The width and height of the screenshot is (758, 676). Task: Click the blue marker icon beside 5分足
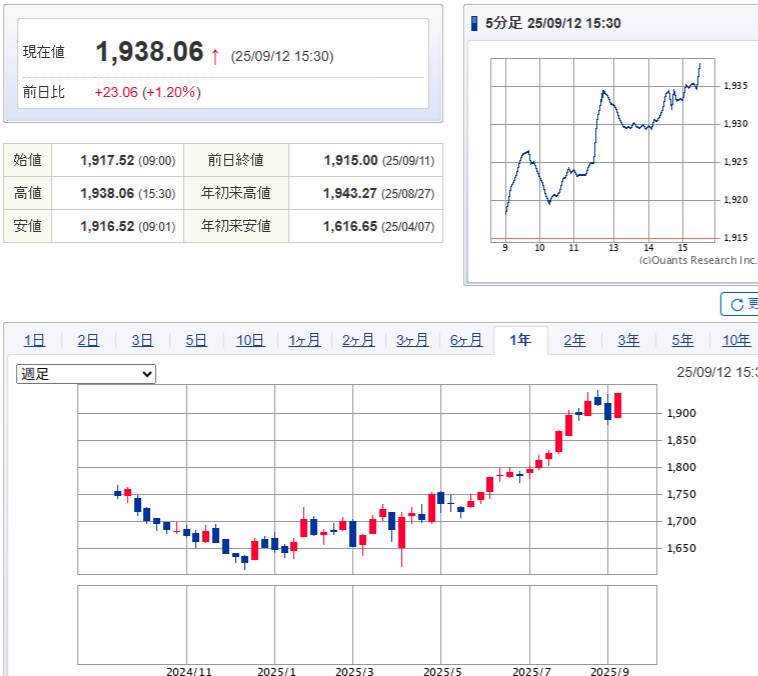474,23
